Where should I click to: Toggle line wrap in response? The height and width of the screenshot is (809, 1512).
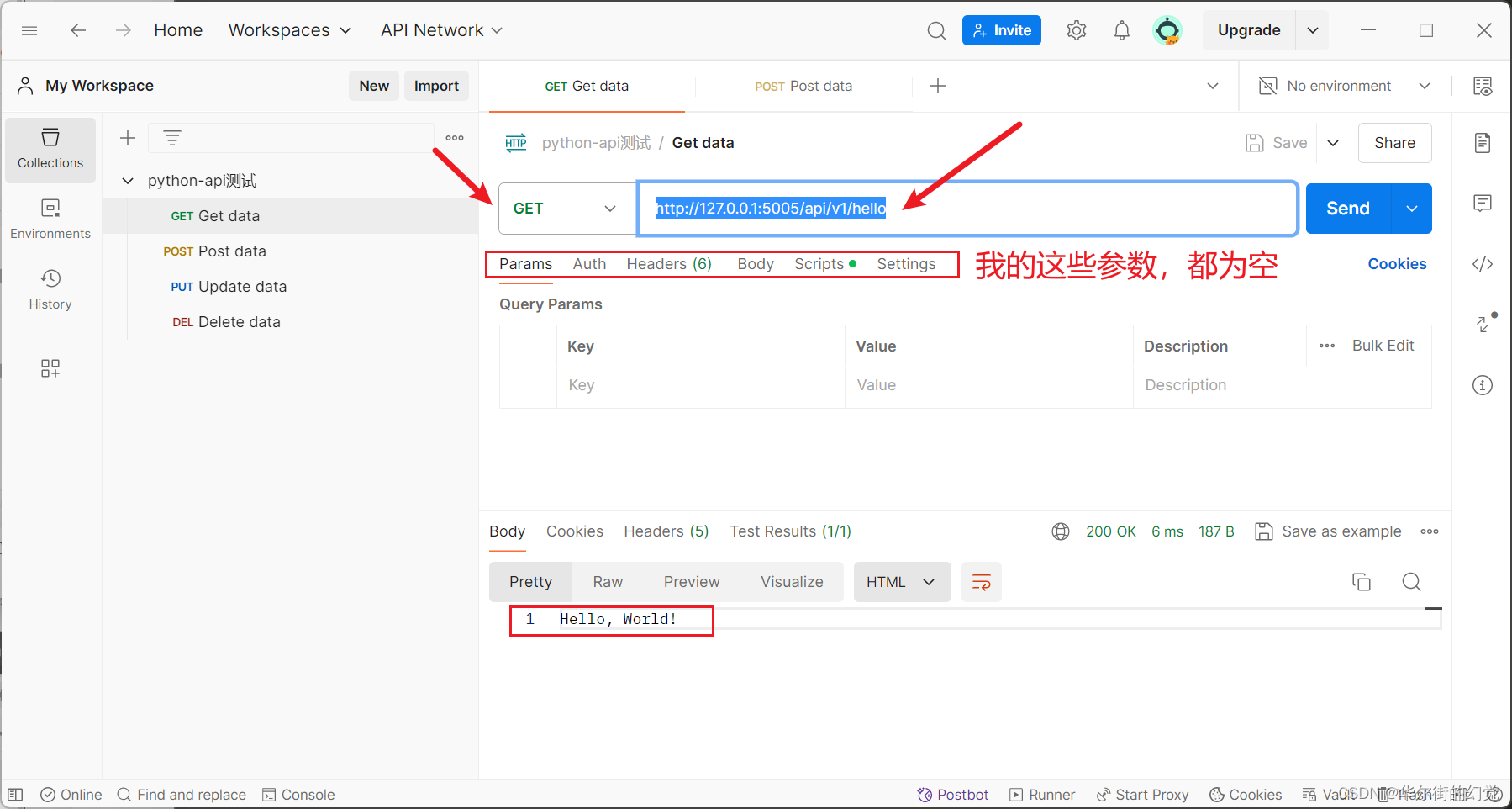982,582
